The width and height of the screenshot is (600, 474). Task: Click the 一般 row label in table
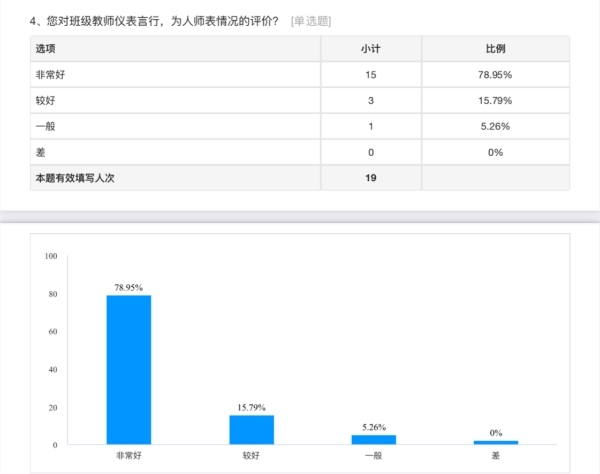coord(45,126)
